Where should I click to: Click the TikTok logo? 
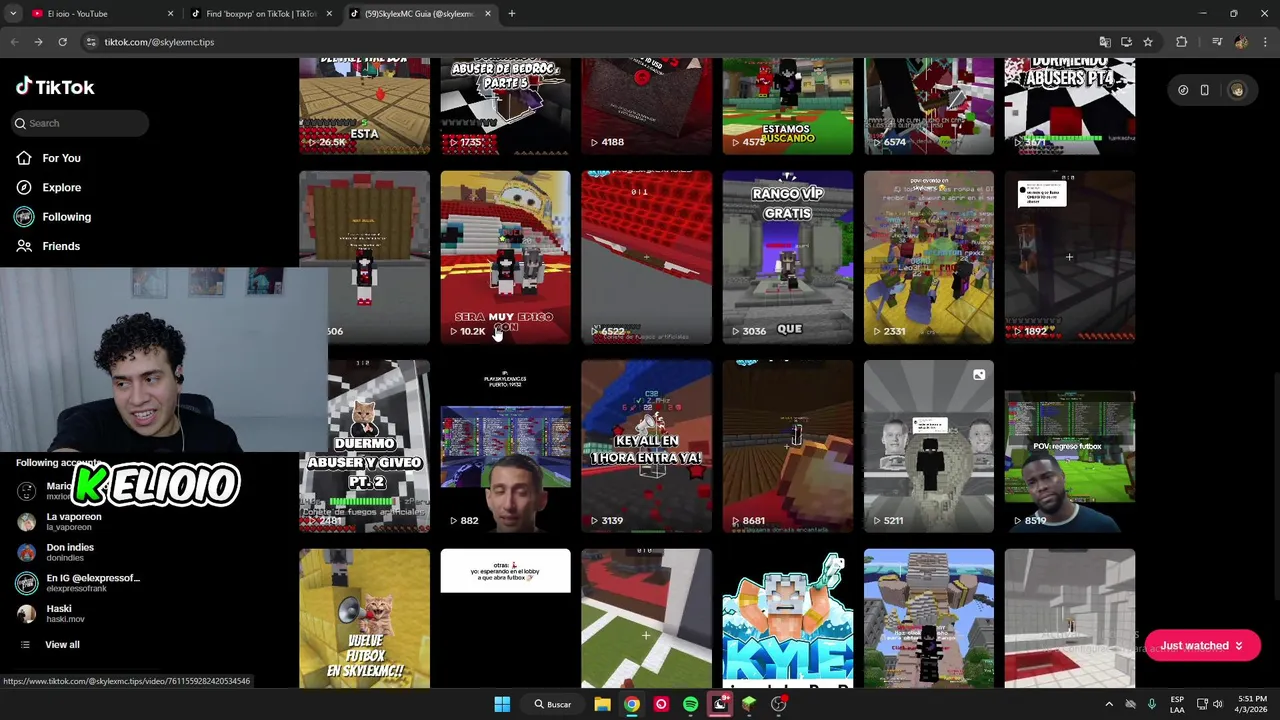pos(55,87)
